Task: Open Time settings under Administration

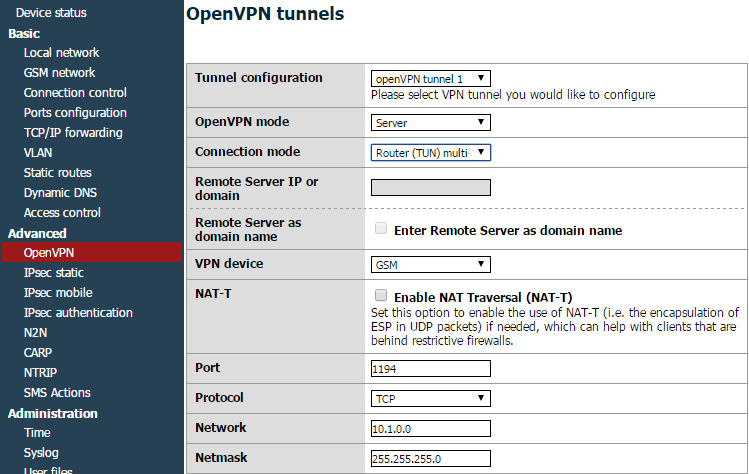Action: [x=37, y=433]
